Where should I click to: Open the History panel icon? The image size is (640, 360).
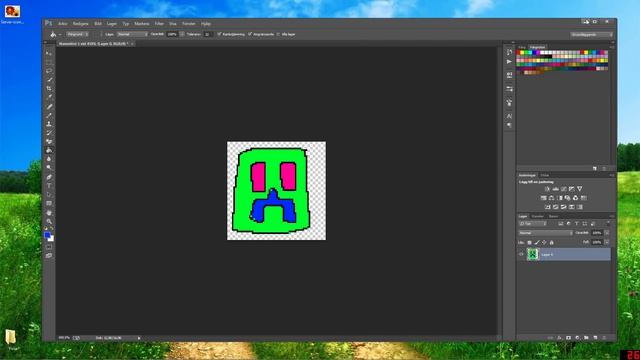pyautogui.click(x=509, y=52)
